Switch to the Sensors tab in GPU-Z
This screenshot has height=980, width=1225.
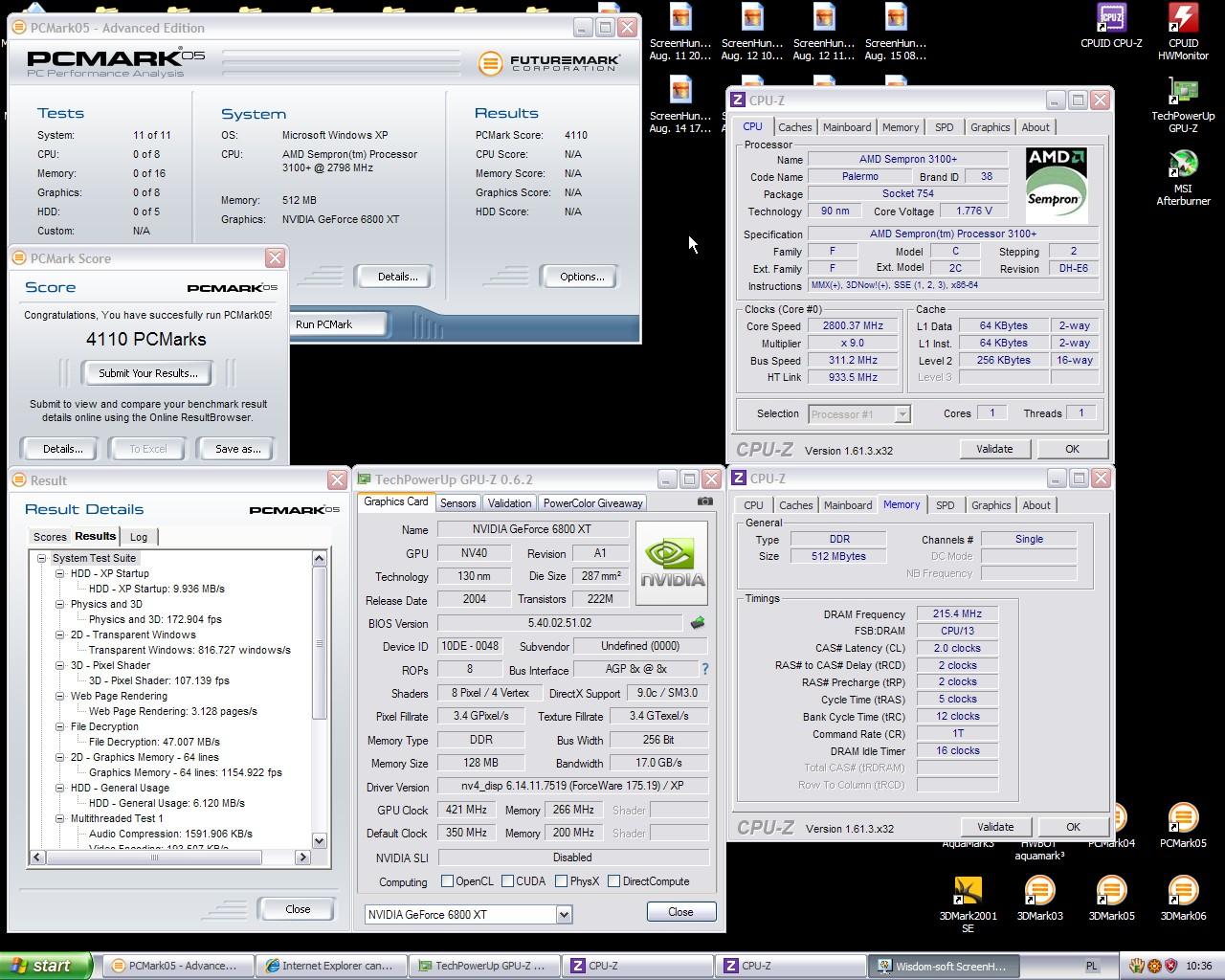pyautogui.click(x=457, y=503)
